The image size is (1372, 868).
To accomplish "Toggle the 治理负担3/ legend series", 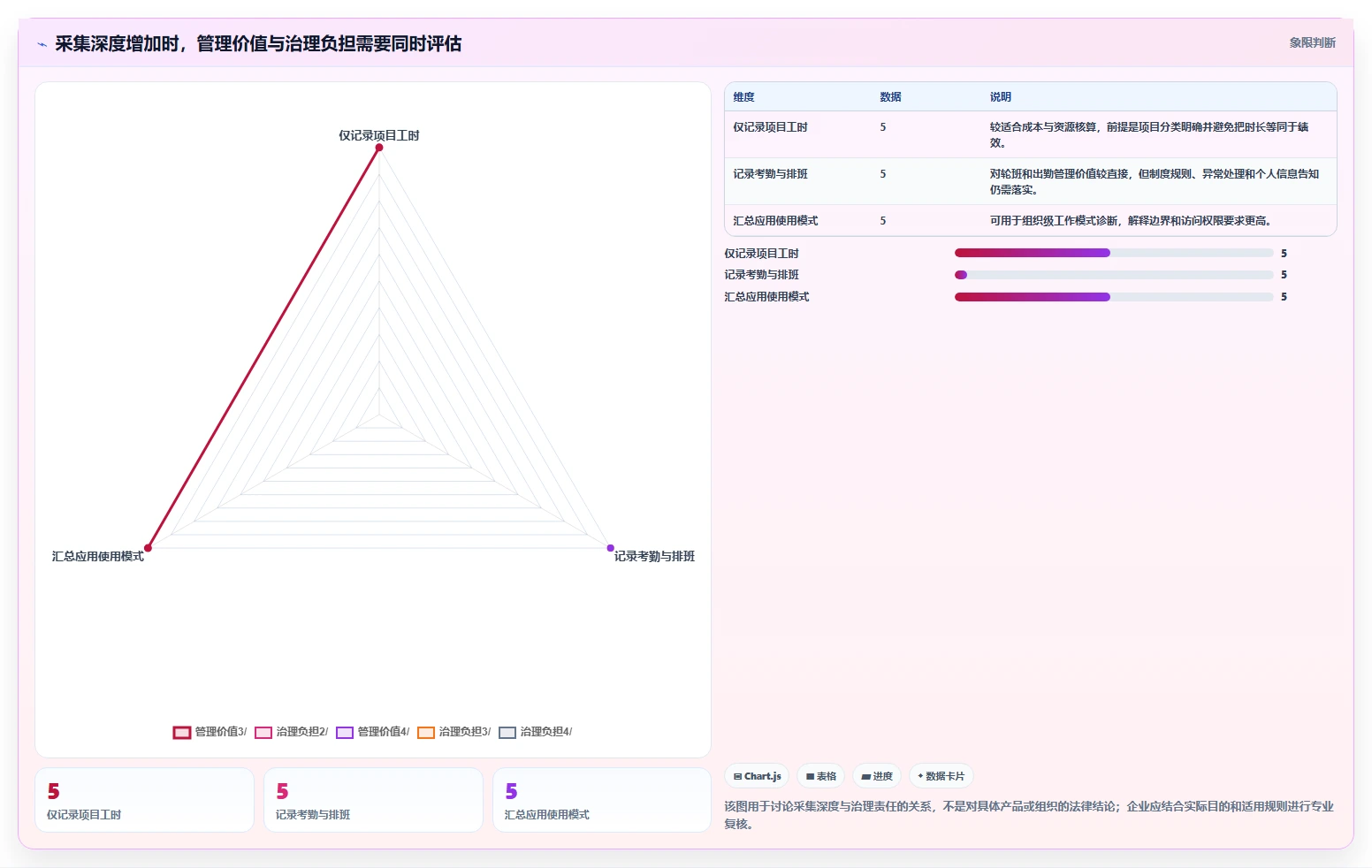I will [x=454, y=732].
